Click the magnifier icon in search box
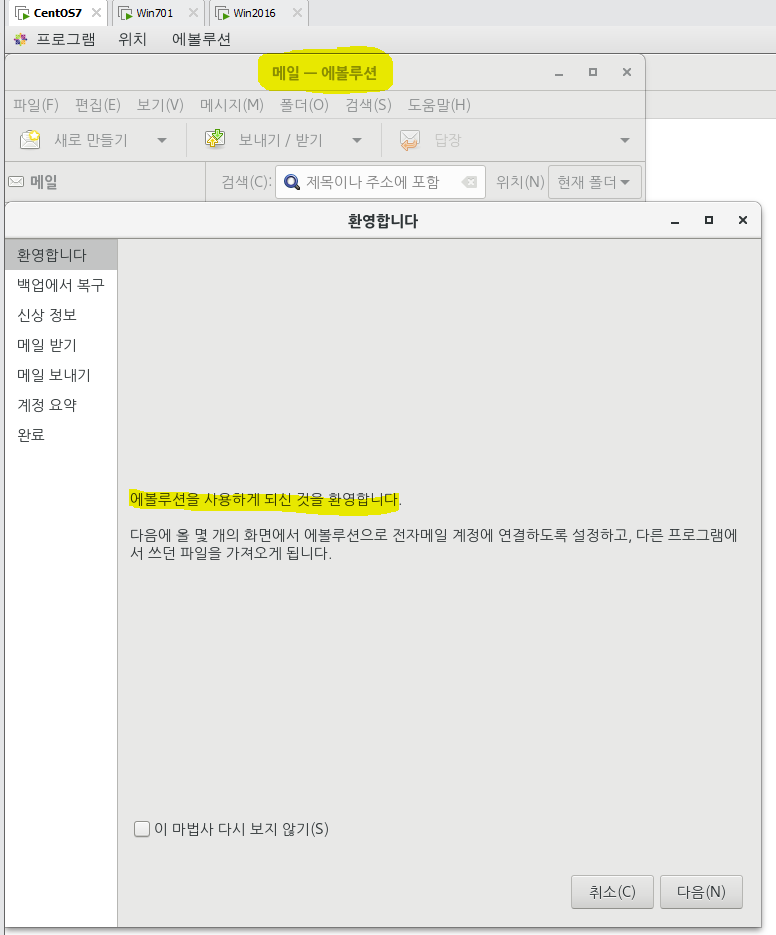The width and height of the screenshot is (776, 935). 292,182
